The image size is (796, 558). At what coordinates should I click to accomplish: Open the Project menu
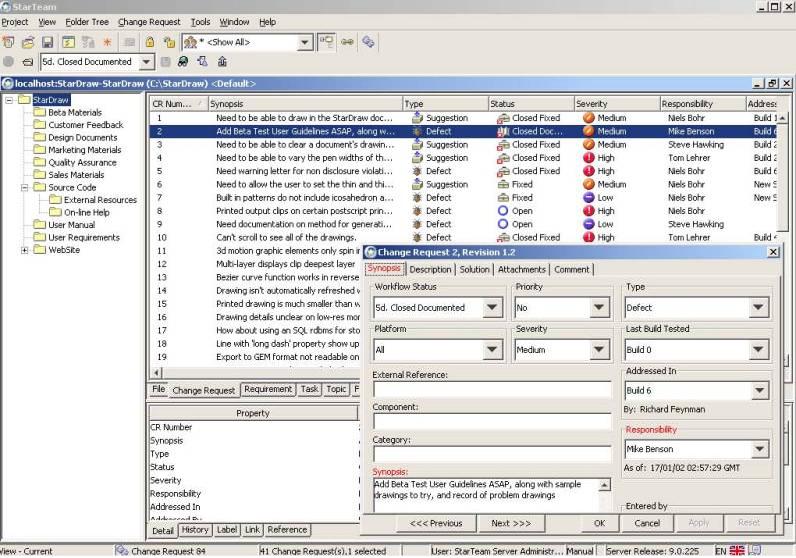(15, 22)
